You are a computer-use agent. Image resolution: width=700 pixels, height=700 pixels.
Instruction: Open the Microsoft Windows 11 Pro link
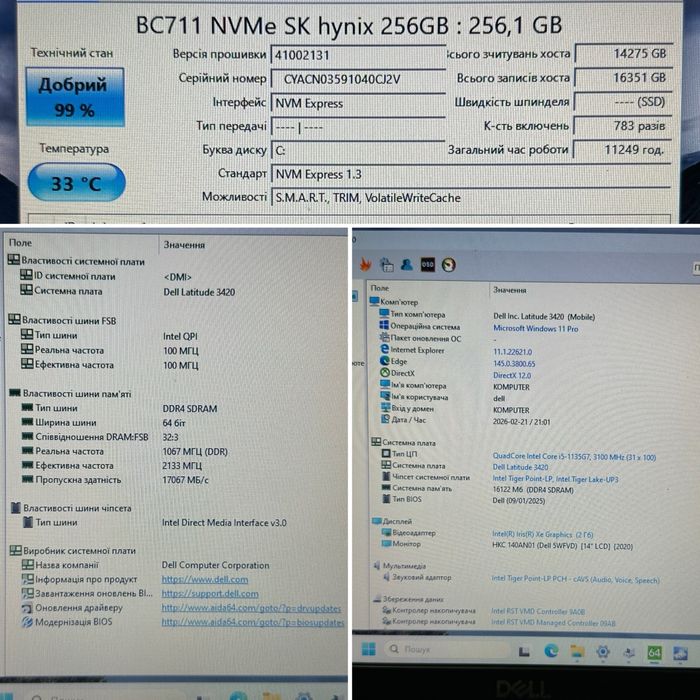(535, 329)
